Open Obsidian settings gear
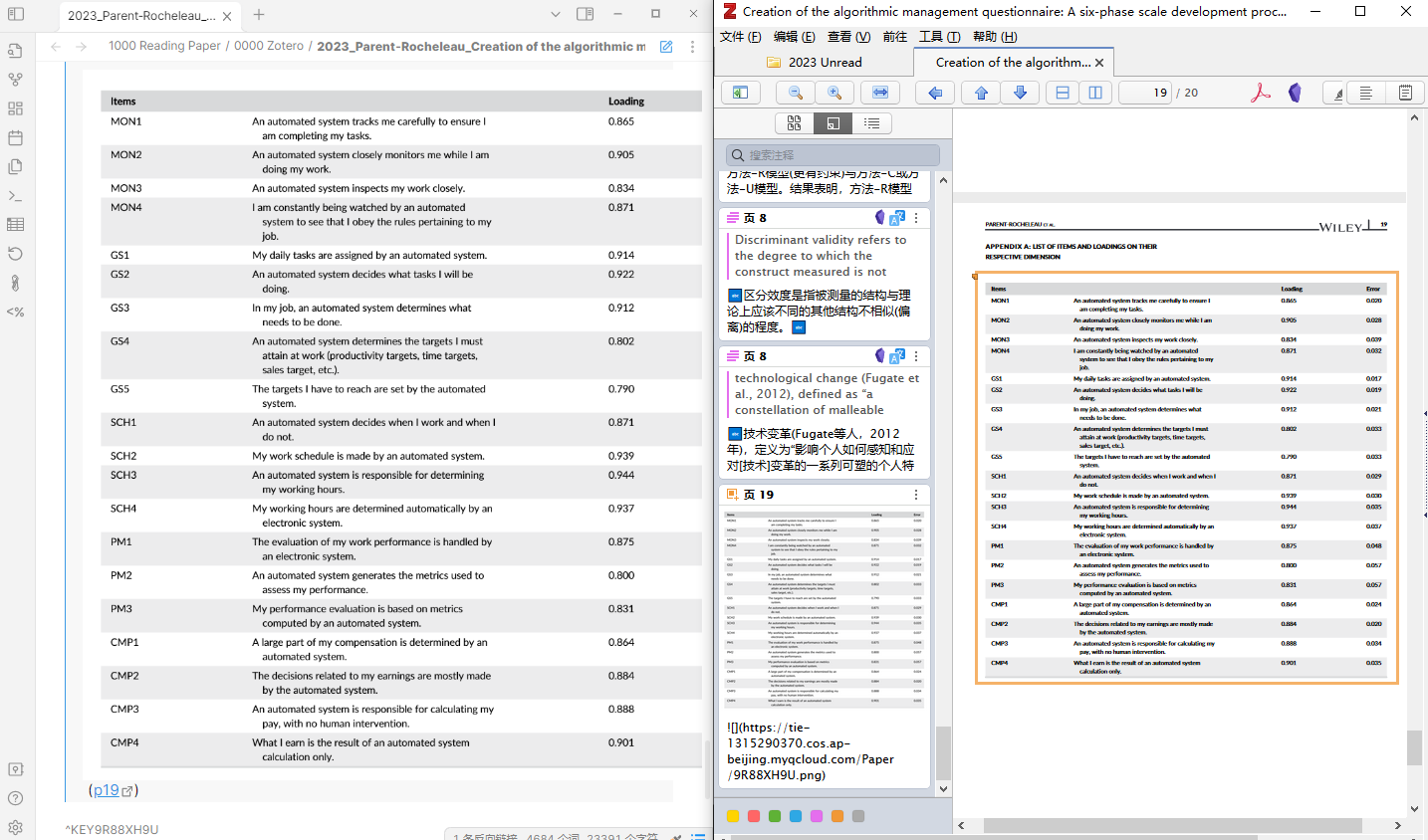The image size is (1428, 840). tap(15, 827)
